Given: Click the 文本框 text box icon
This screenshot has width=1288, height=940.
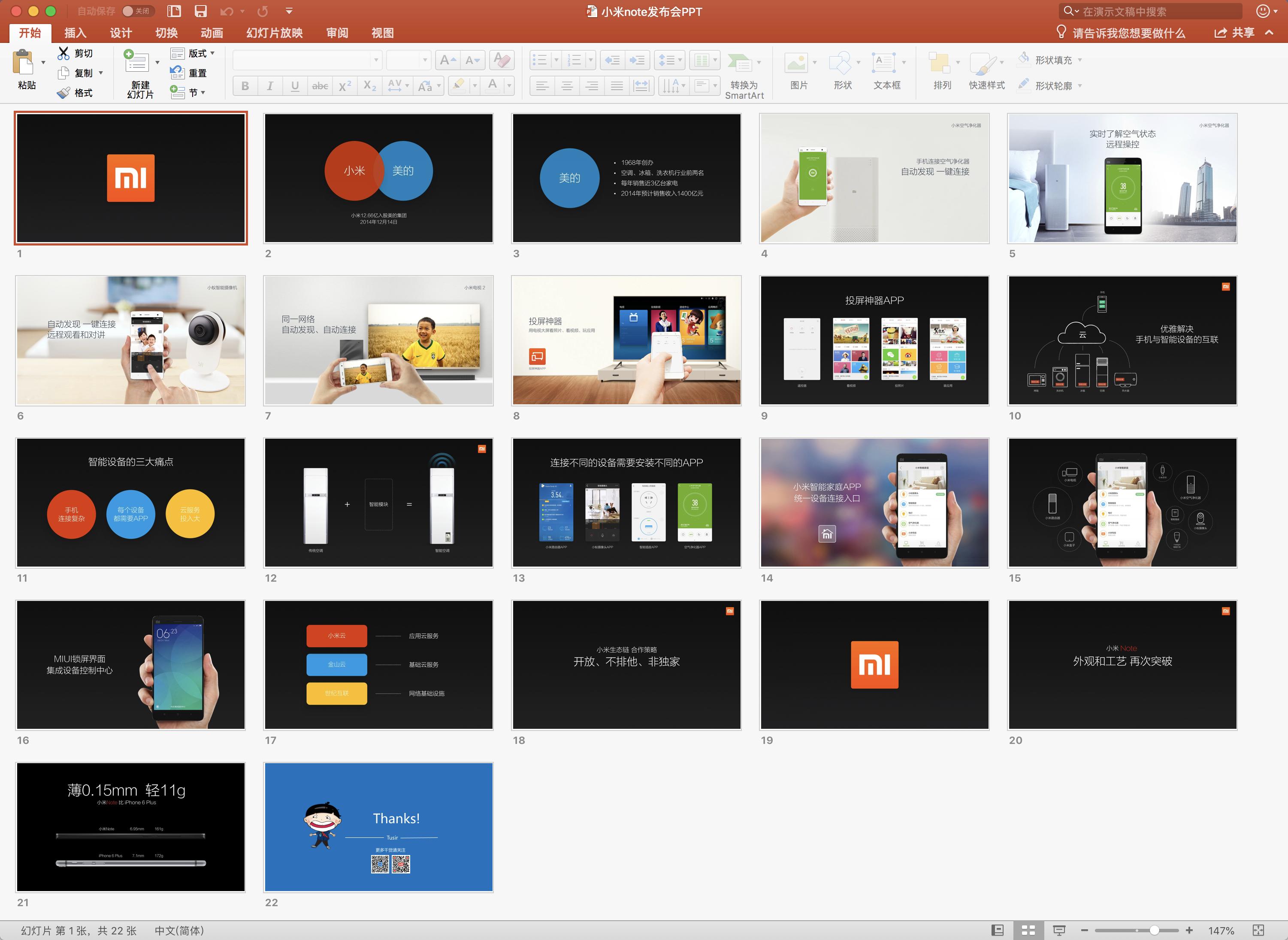Looking at the screenshot, I should click(884, 63).
